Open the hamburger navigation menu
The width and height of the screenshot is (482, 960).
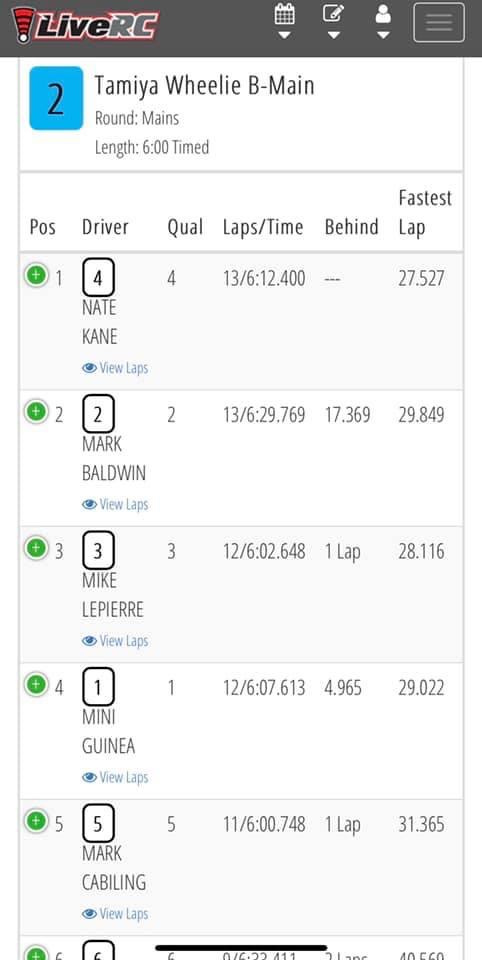[x=439, y=23]
